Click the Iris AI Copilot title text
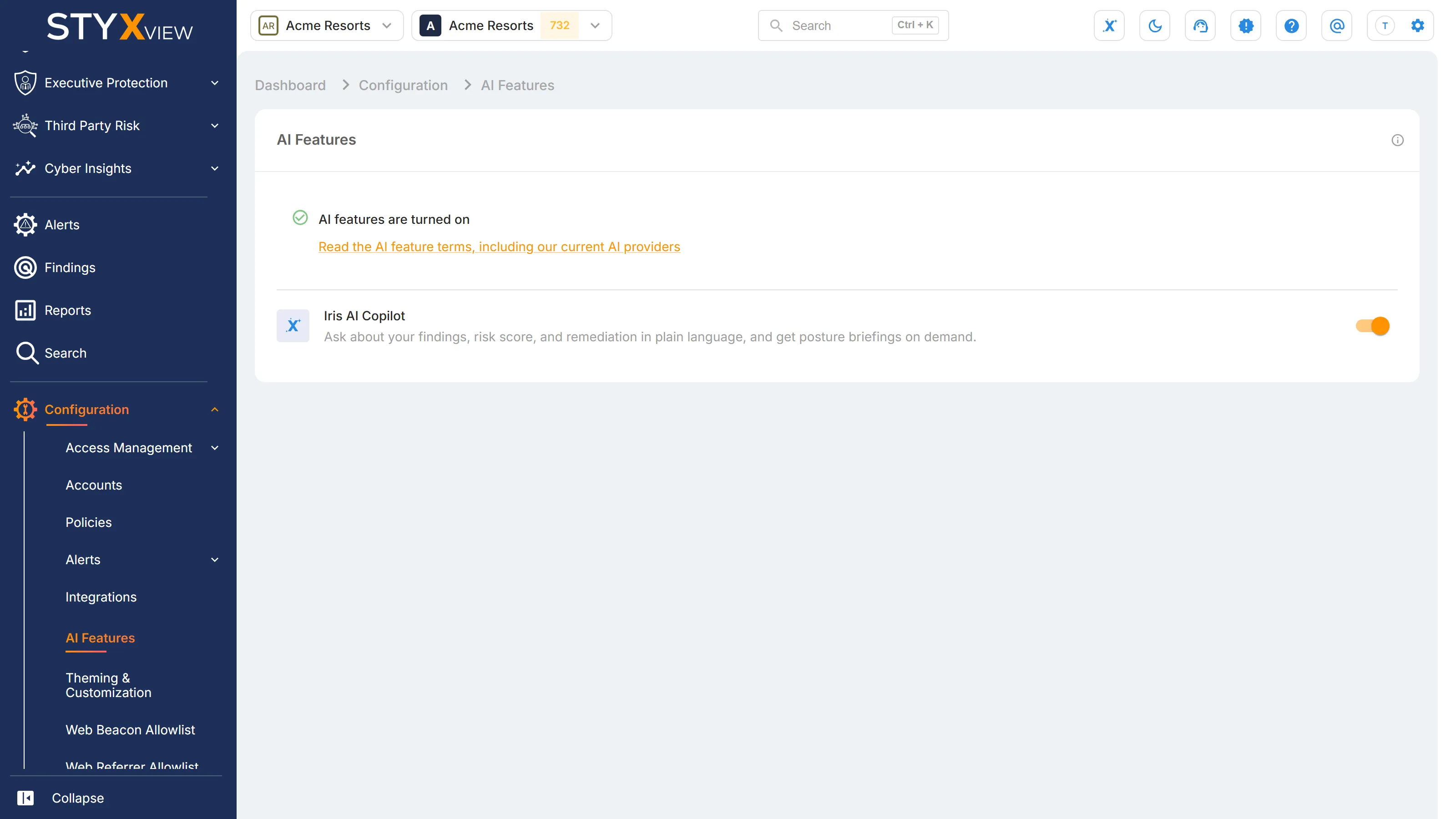Viewport: 1456px width, 819px height. coord(364,315)
